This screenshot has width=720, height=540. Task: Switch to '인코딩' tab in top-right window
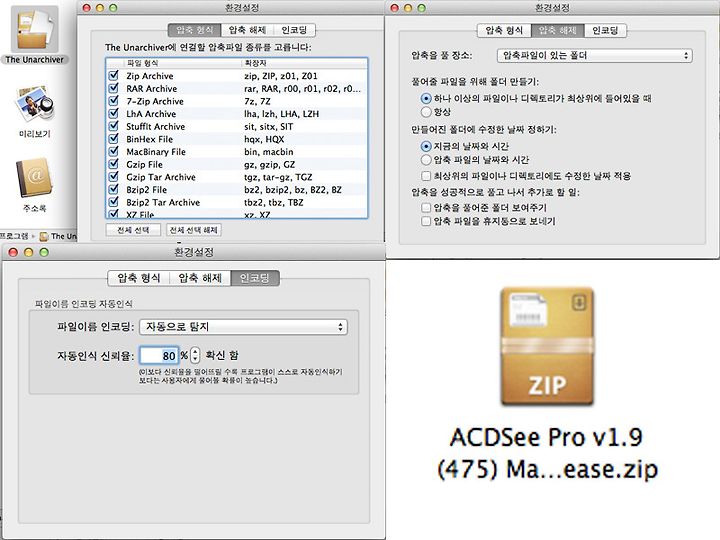tap(605, 30)
